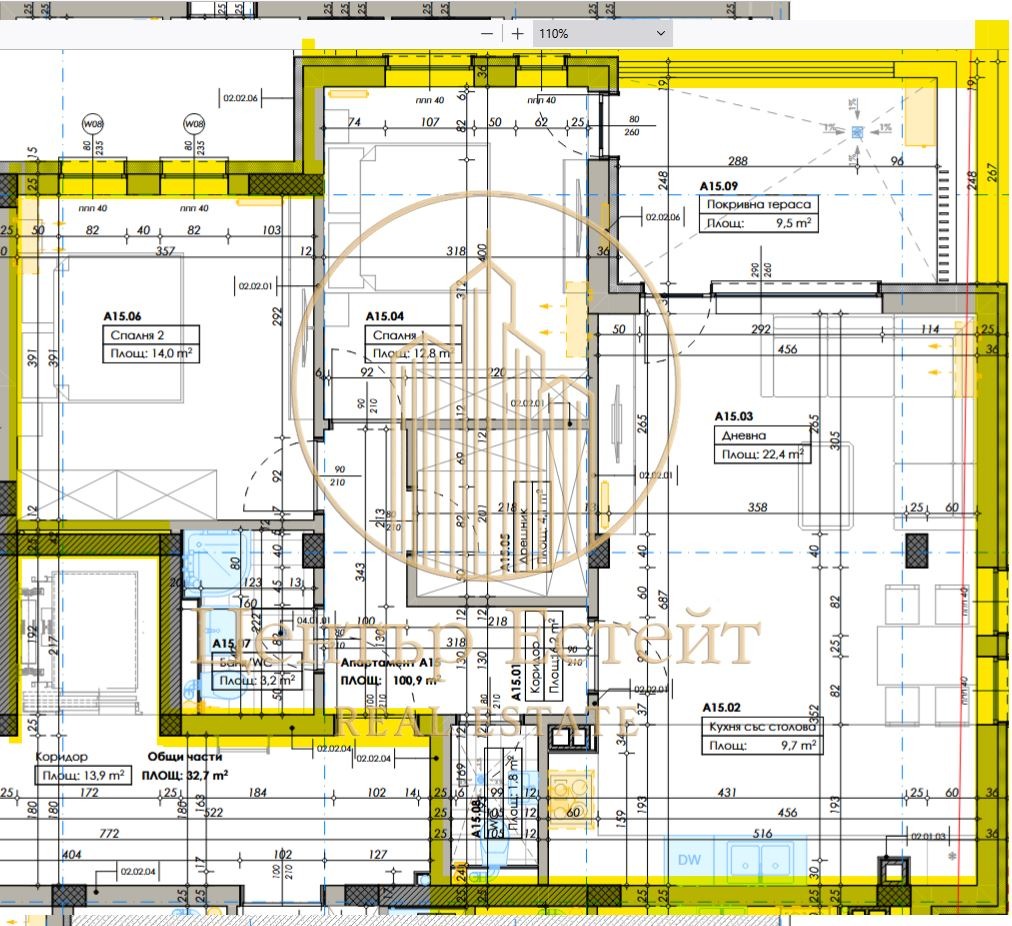Click the zoom in plus button
This screenshot has height=926, width=1012.
(x=517, y=33)
